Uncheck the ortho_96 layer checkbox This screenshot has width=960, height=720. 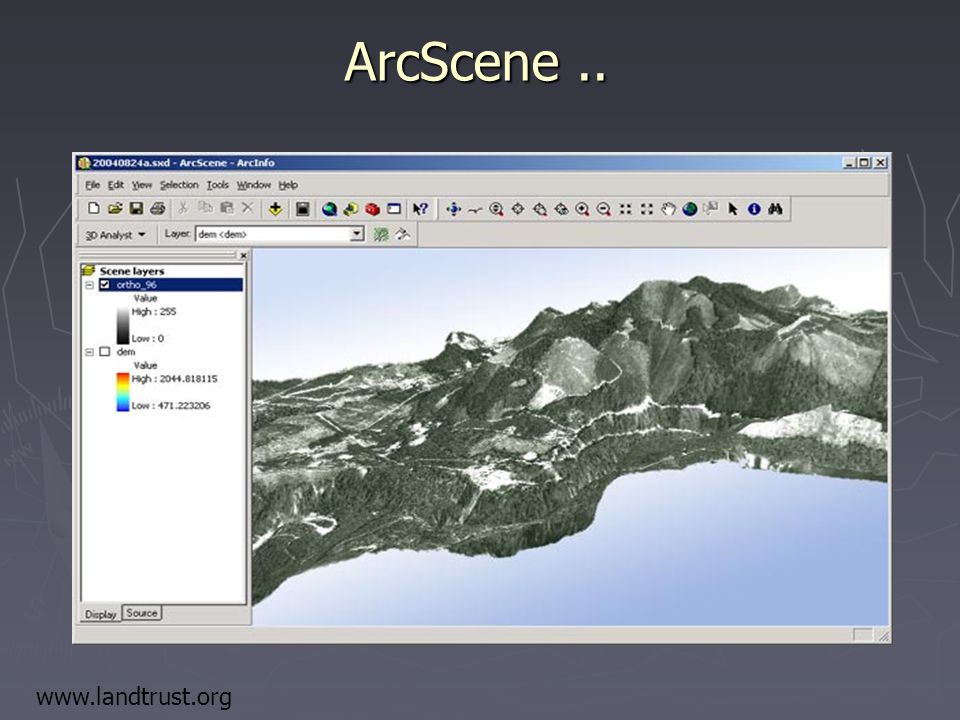[105, 285]
